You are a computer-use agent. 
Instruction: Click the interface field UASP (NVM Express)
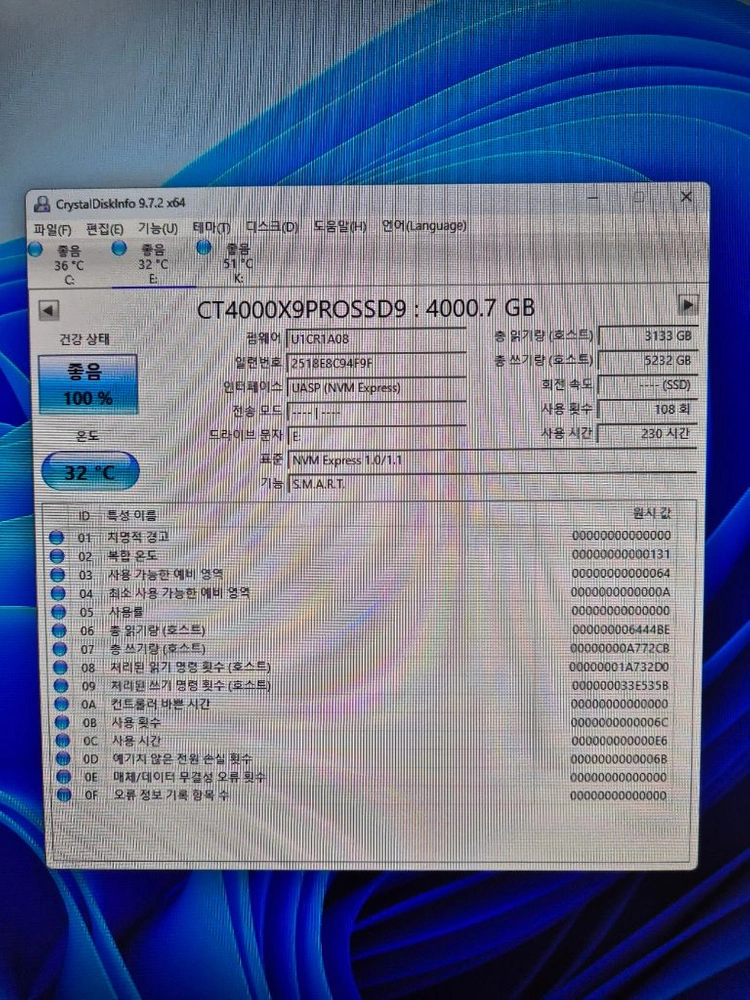point(376,387)
